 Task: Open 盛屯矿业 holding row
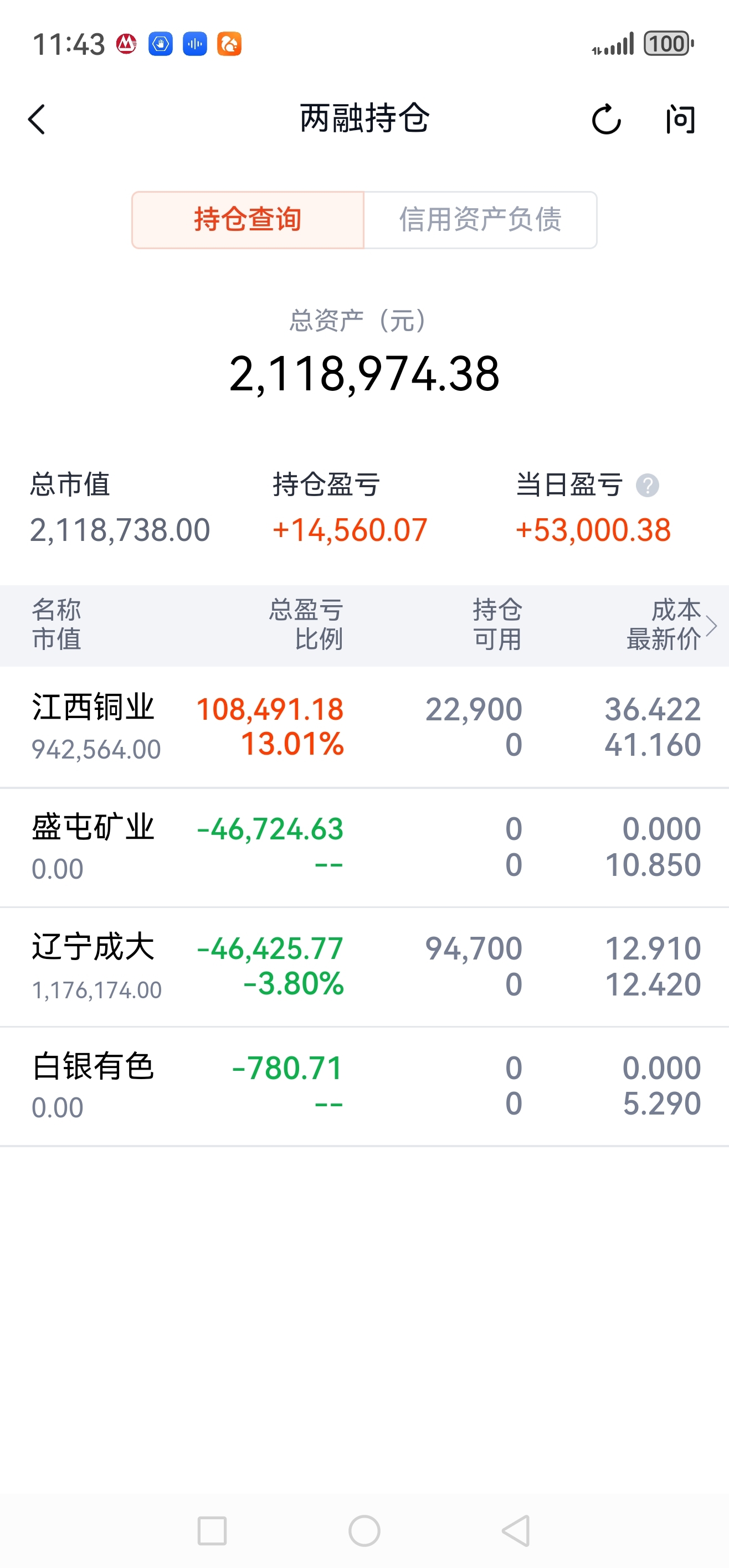[364, 847]
